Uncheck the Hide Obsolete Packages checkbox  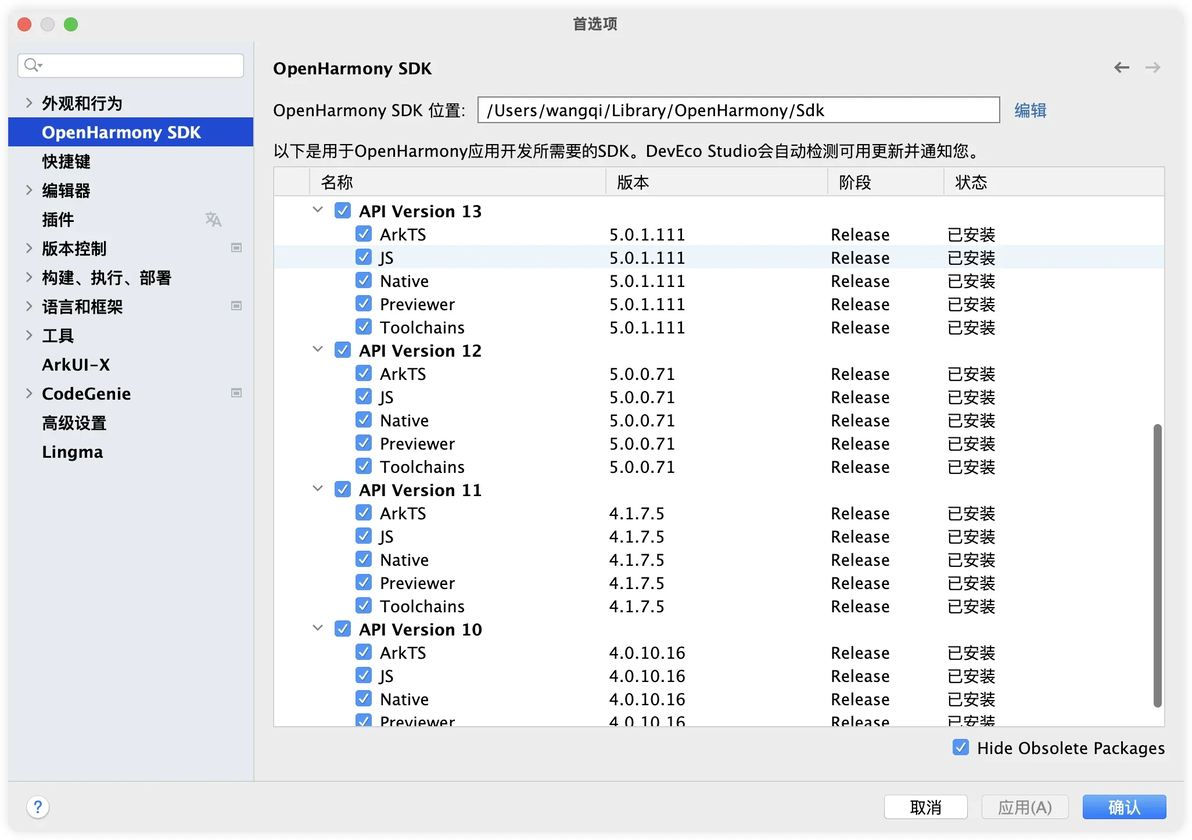[x=961, y=747]
